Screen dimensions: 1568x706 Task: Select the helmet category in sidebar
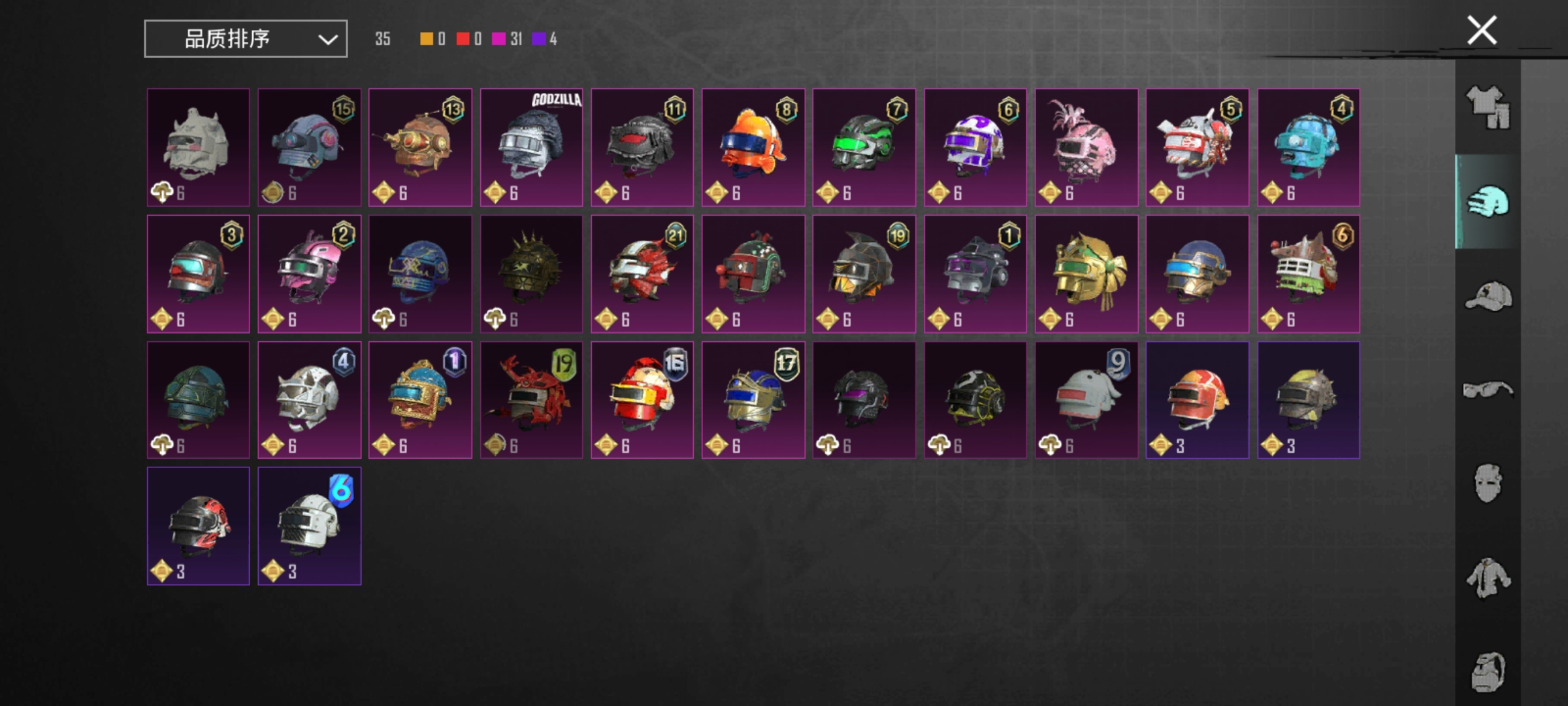pyautogui.click(x=1488, y=201)
